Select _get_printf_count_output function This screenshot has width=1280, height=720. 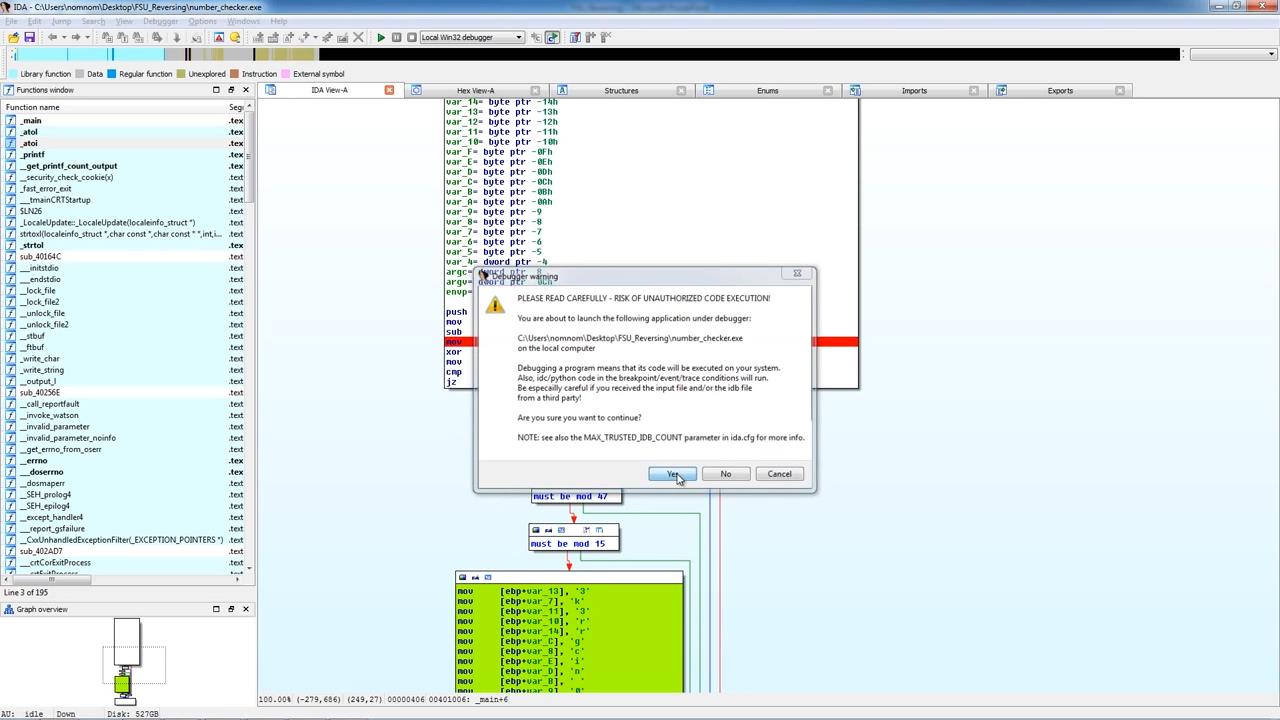(124, 166)
